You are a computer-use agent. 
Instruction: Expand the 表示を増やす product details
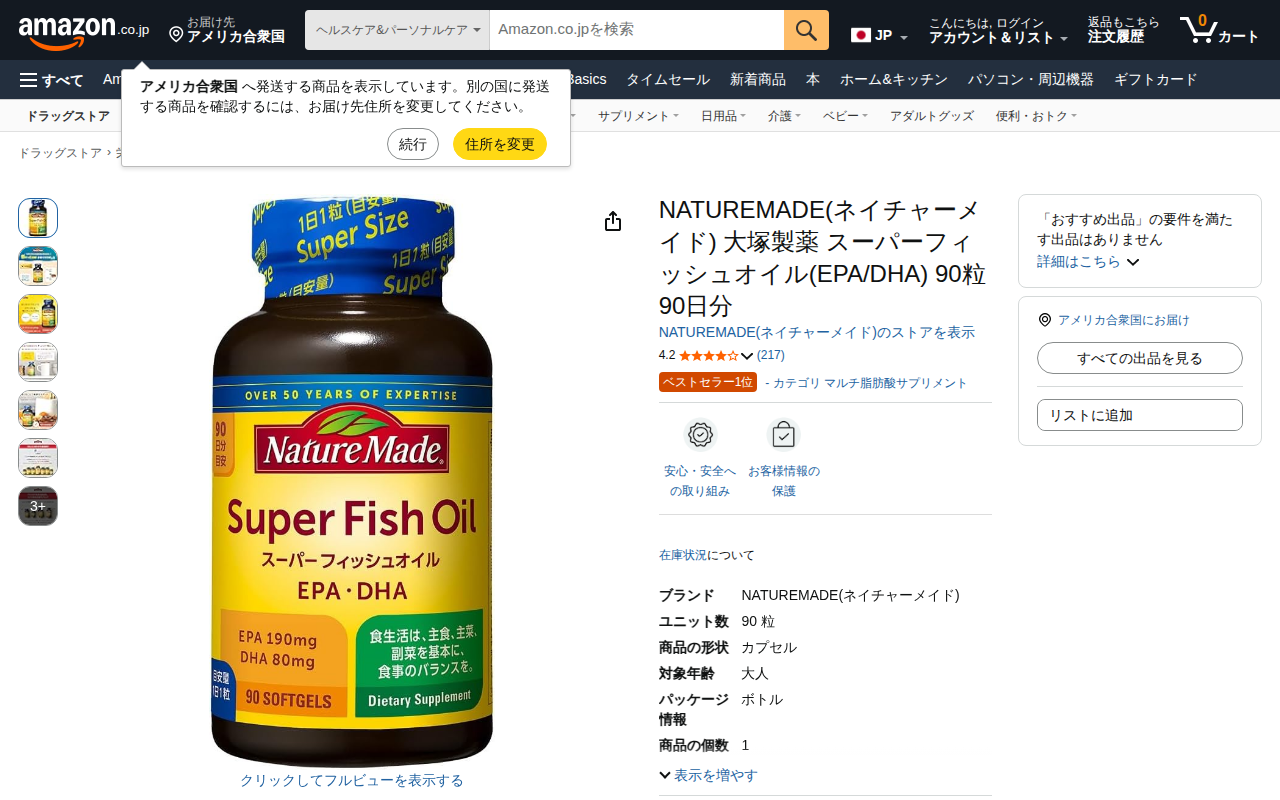[x=708, y=775]
